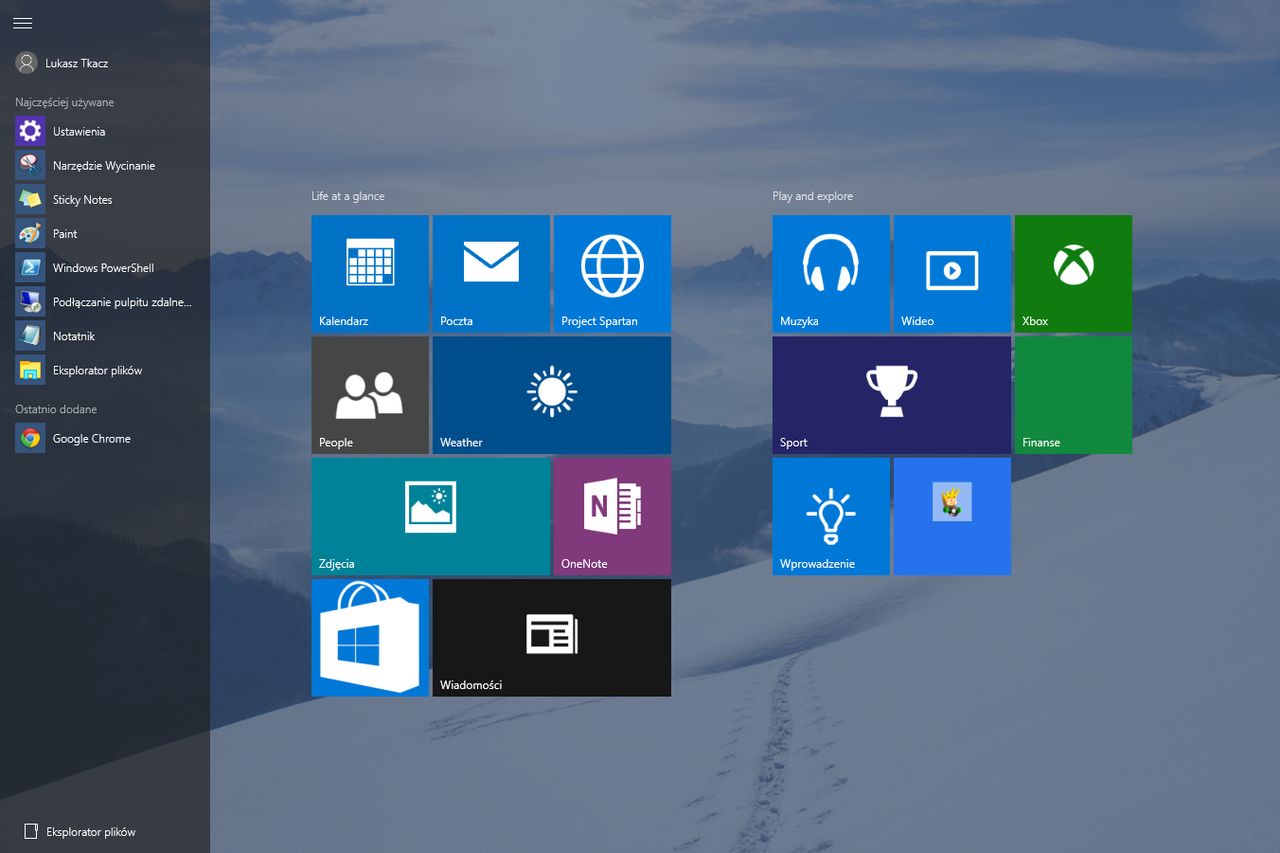Image resolution: width=1280 pixels, height=853 pixels.
Task: Open the Wprowadzenie lightbulb tile
Action: click(831, 516)
